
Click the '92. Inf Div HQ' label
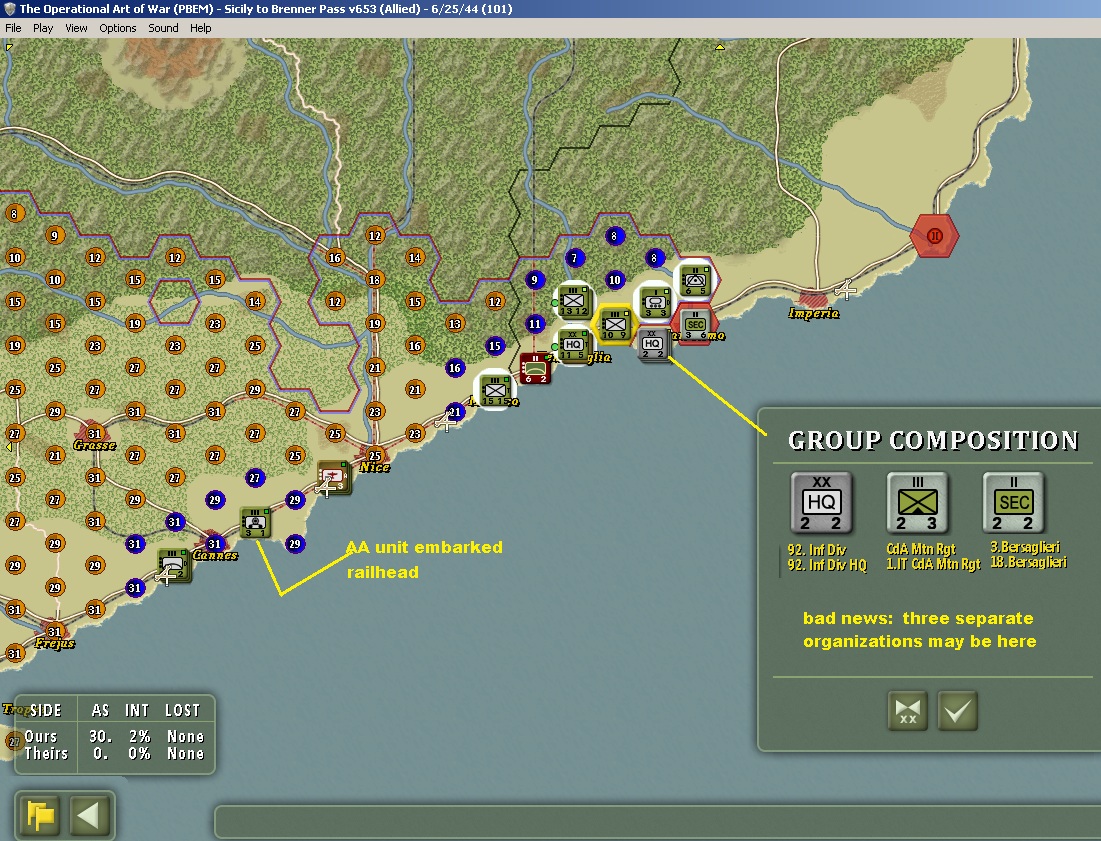(x=826, y=564)
